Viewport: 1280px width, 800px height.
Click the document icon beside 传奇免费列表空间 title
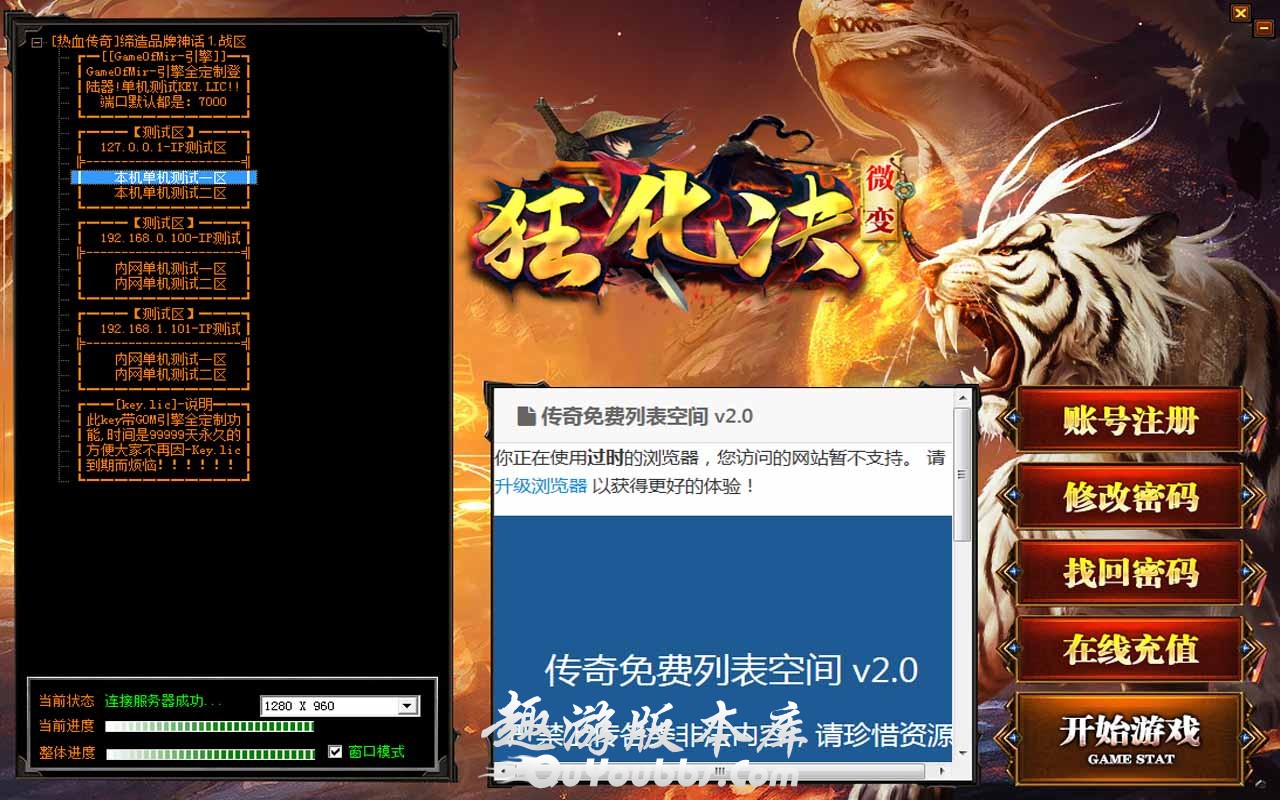(x=525, y=416)
